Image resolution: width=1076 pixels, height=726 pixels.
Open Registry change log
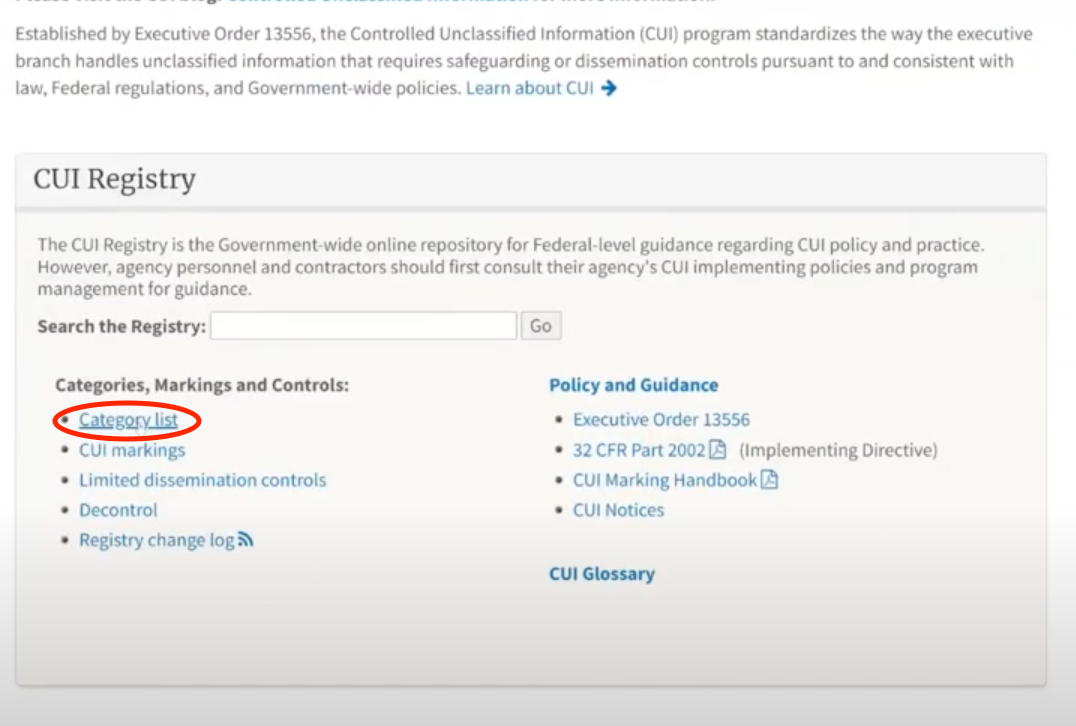[157, 539]
